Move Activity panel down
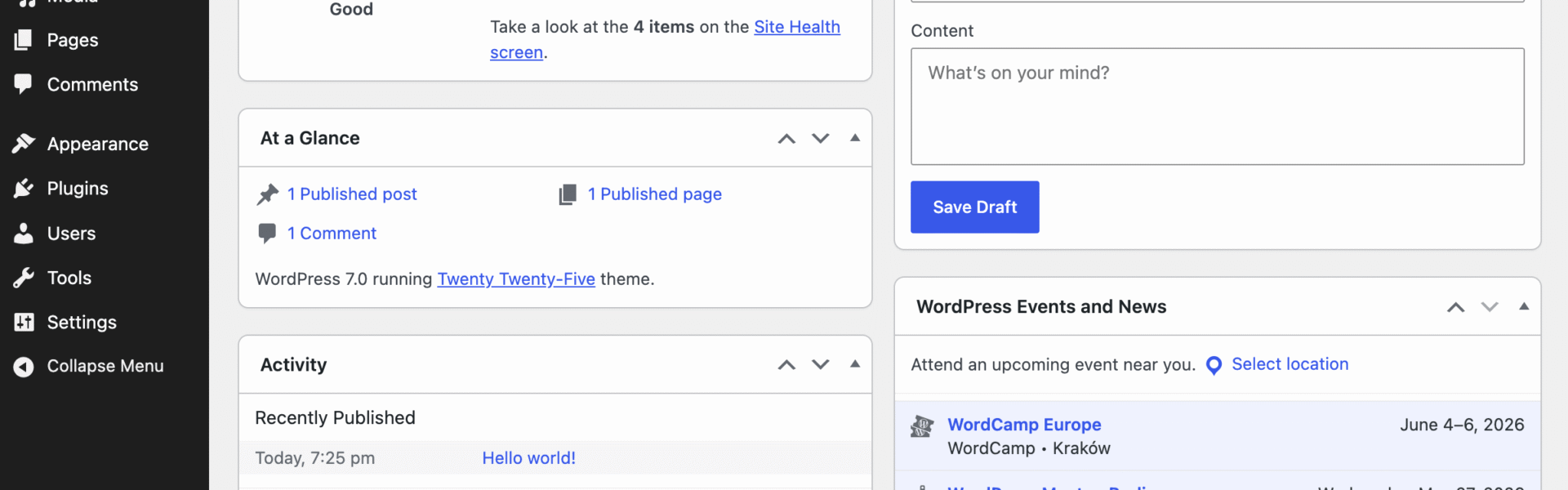Screen dimensions: 1568x490 [x=821, y=365]
